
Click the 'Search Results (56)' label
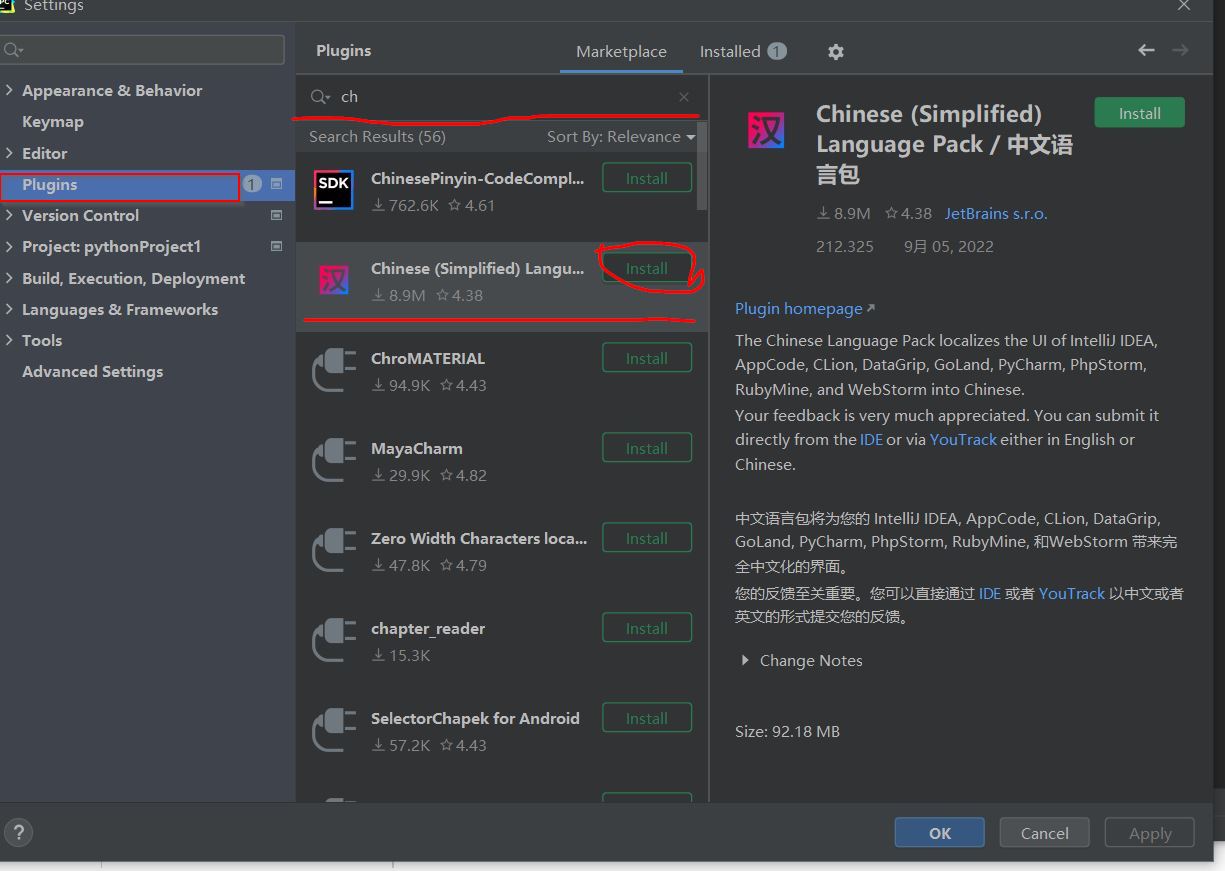tap(377, 137)
